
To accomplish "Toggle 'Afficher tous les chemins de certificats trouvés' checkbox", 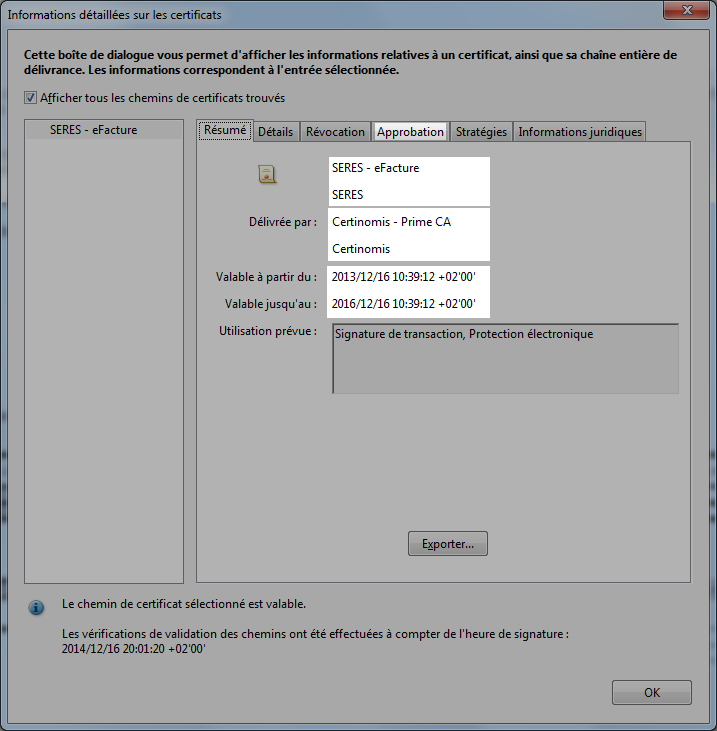I will click(x=30, y=98).
